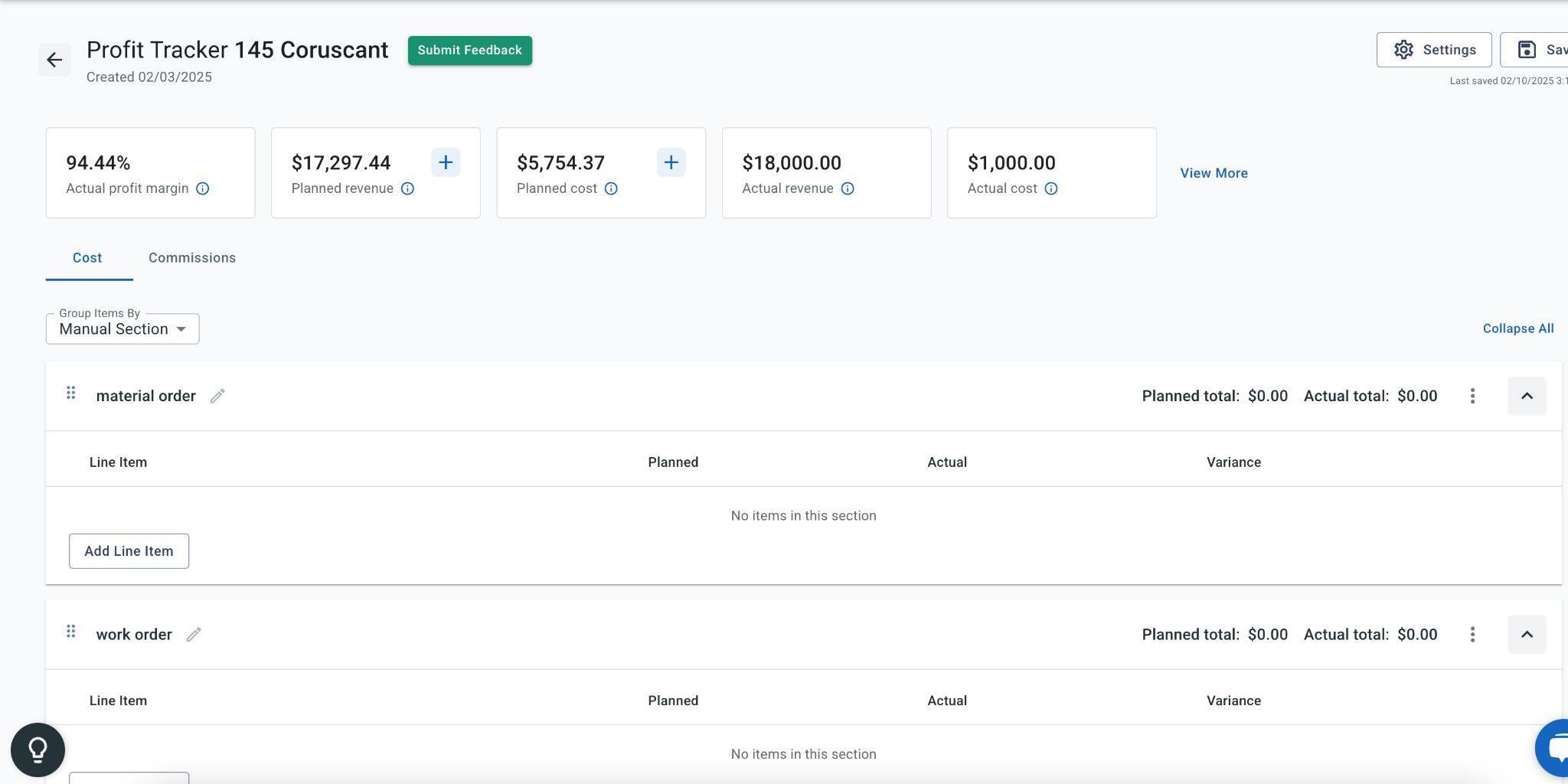Viewport: 1568px width, 784px height.
Task: Open work order three-dot options menu
Action: [x=1472, y=635]
